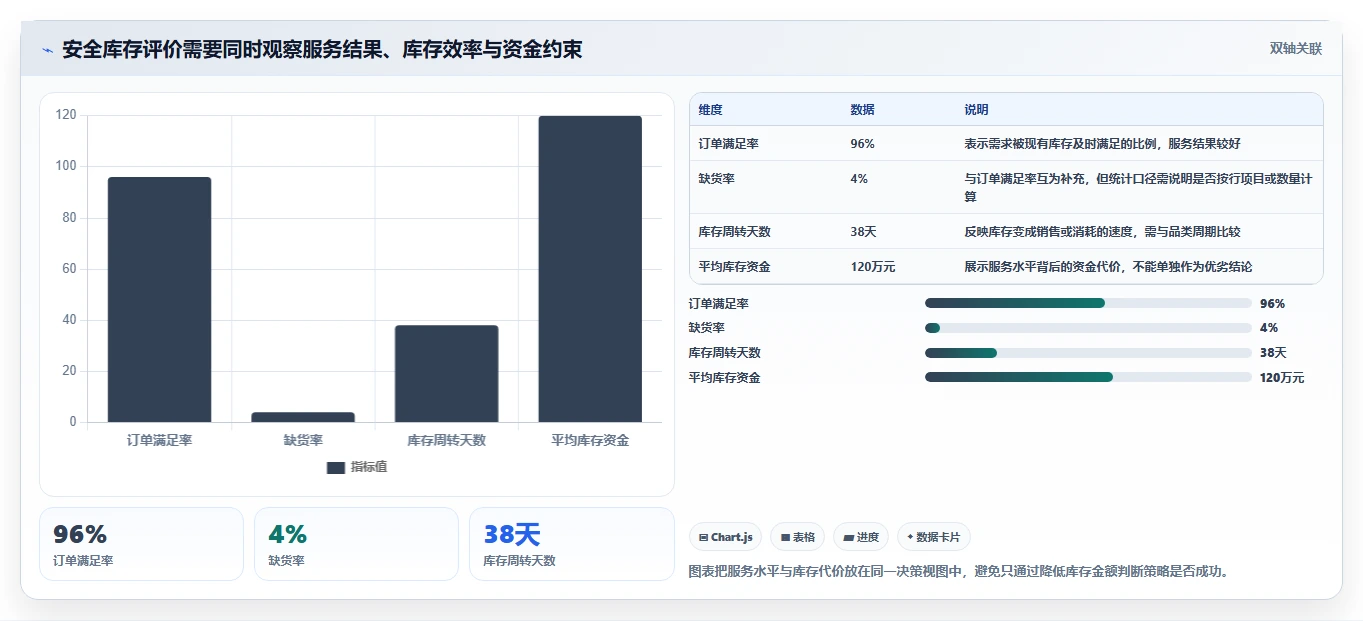Click the 说明 table column header
Viewport: 1363px width, 621px height.
pyautogui.click(x=976, y=110)
